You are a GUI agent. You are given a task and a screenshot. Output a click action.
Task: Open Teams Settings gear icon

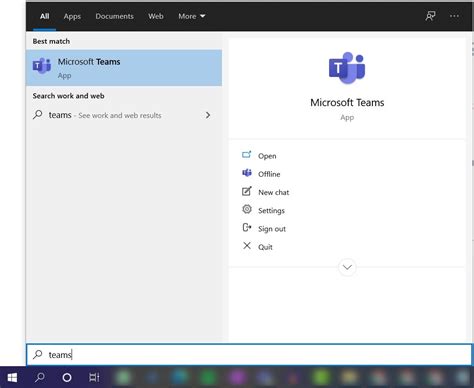247,209
